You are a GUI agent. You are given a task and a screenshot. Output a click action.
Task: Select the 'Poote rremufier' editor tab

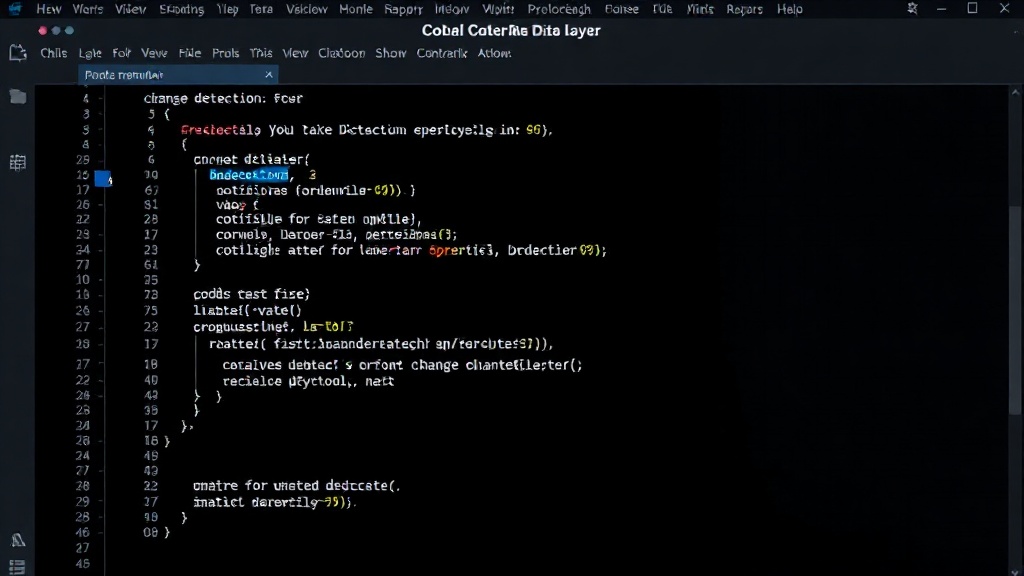pos(178,75)
